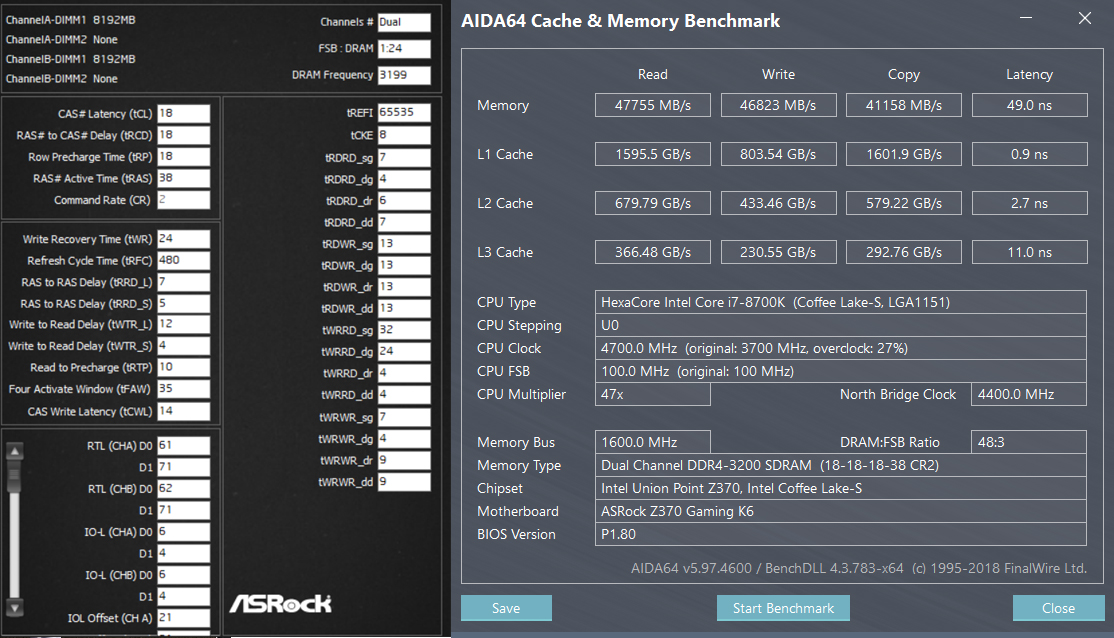Select the Command Rate (CR) field

183,200
